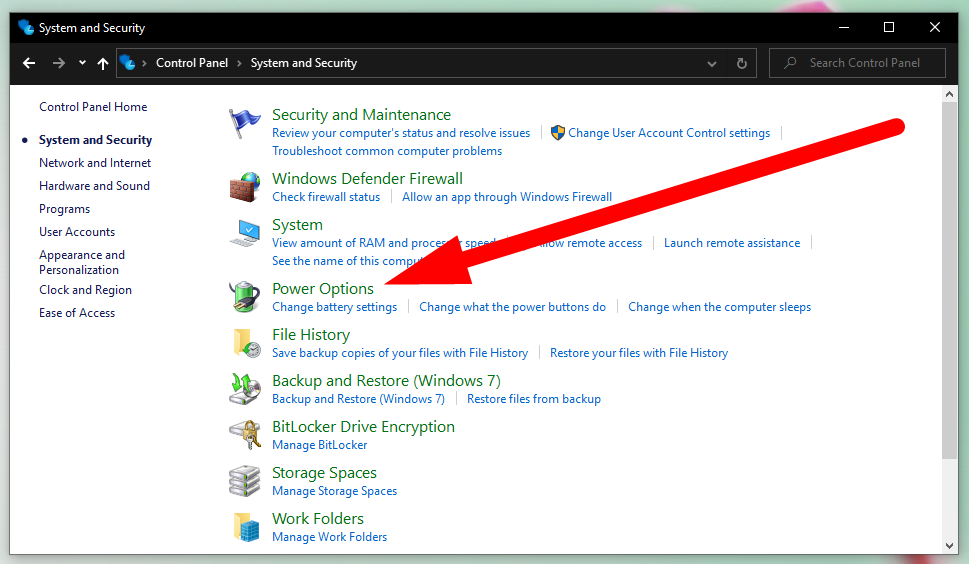The image size is (969, 564).
Task: Select System and Security breadcrumb
Action: pos(303,63)
